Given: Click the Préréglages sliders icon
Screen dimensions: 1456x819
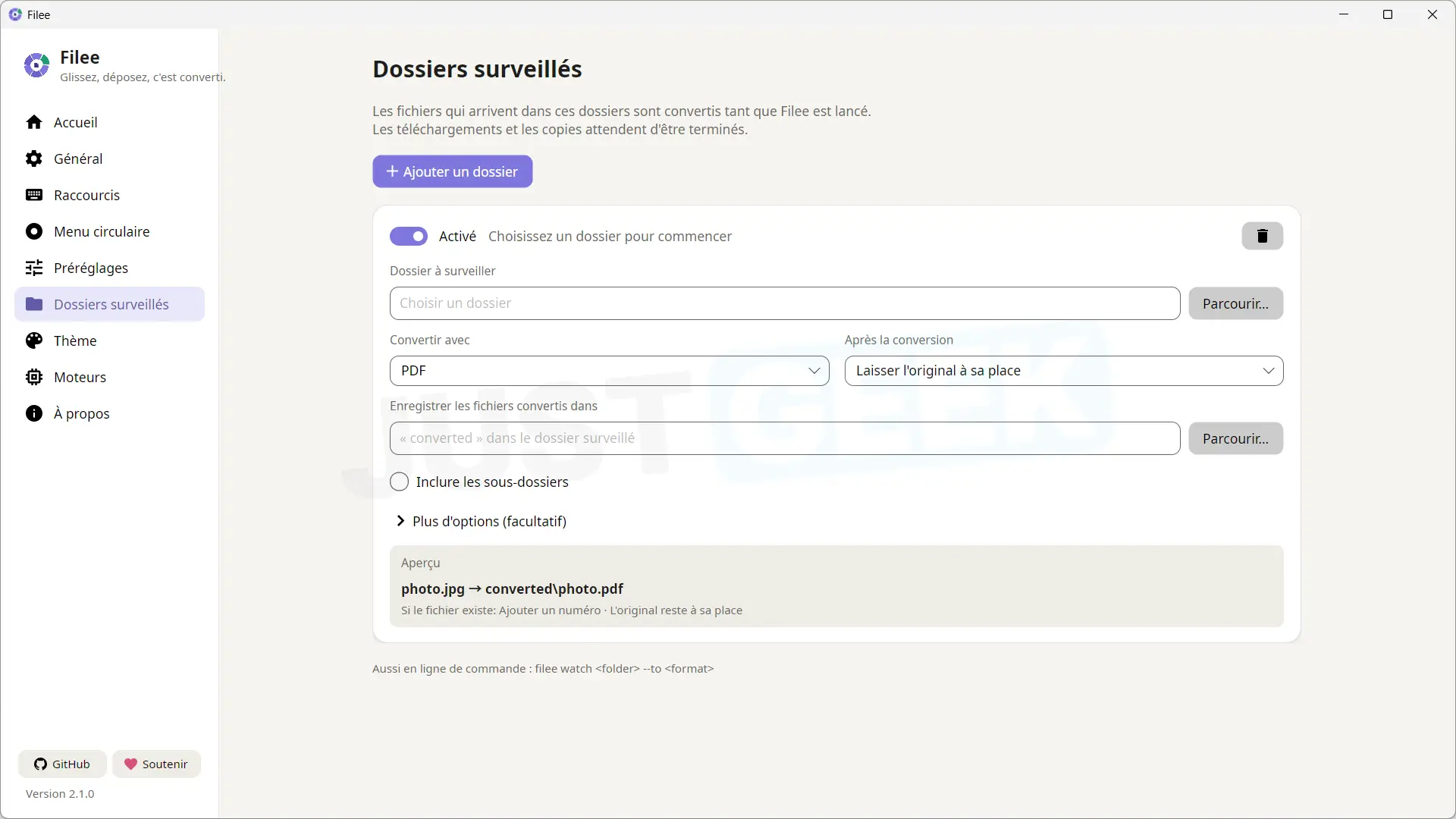Looking at the screenshot, I should point(34,268).
